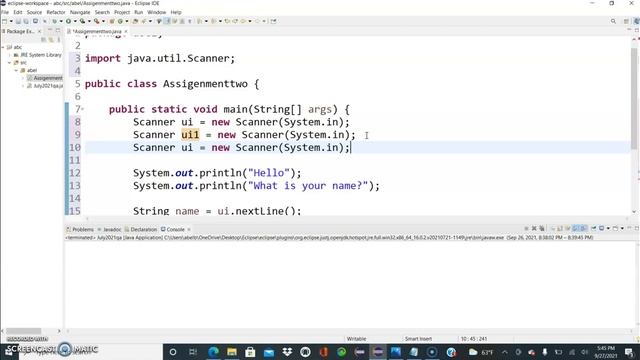Click the New Java Class icon

pos(120,21)
